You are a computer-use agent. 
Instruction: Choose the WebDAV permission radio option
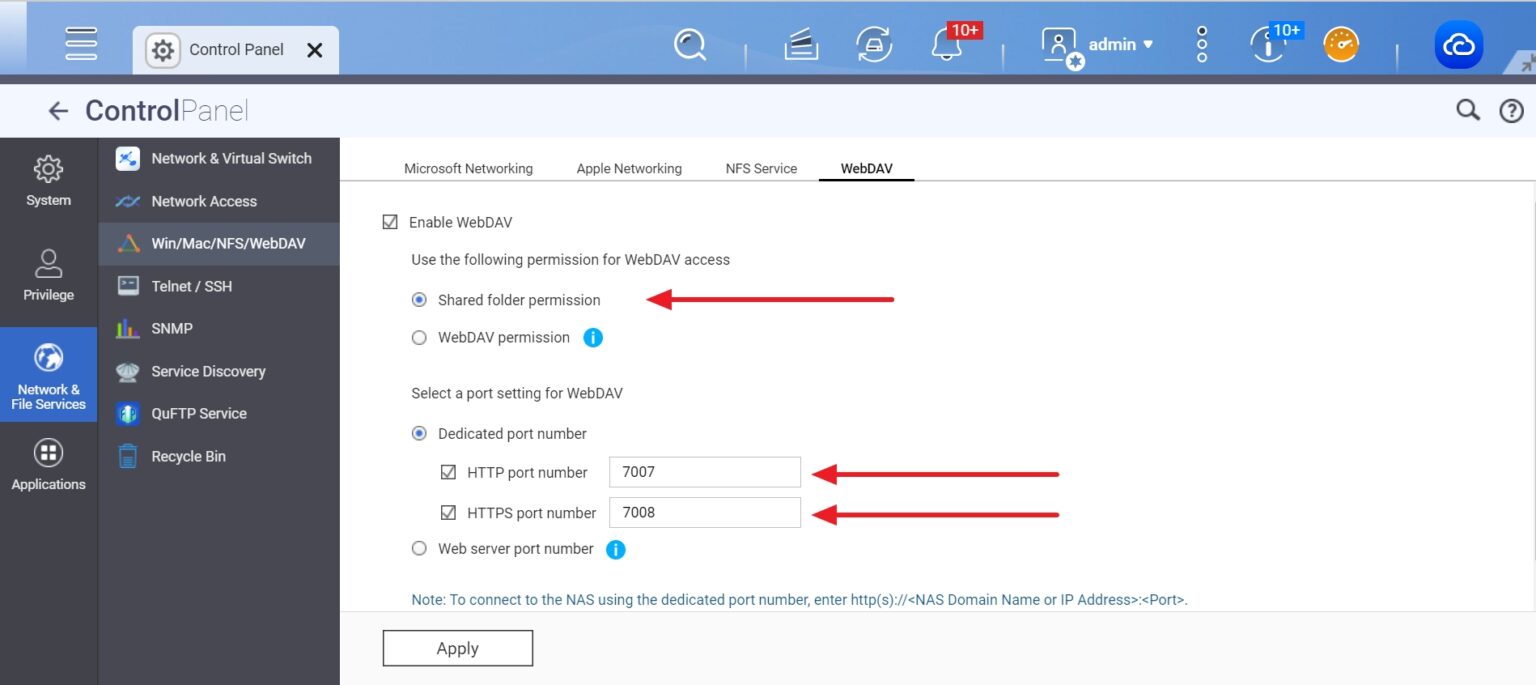click(x=419, y=337)
